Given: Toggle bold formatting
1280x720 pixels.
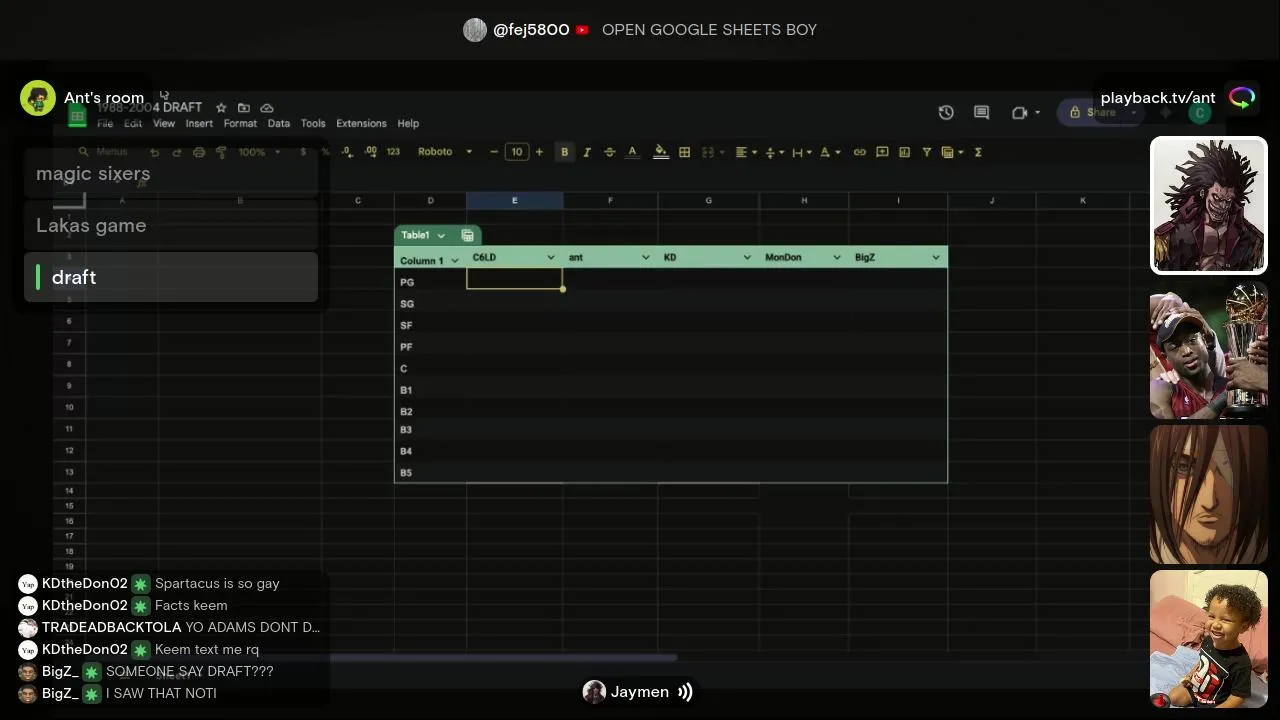Looking at the screenshot, I should [564, 152].
